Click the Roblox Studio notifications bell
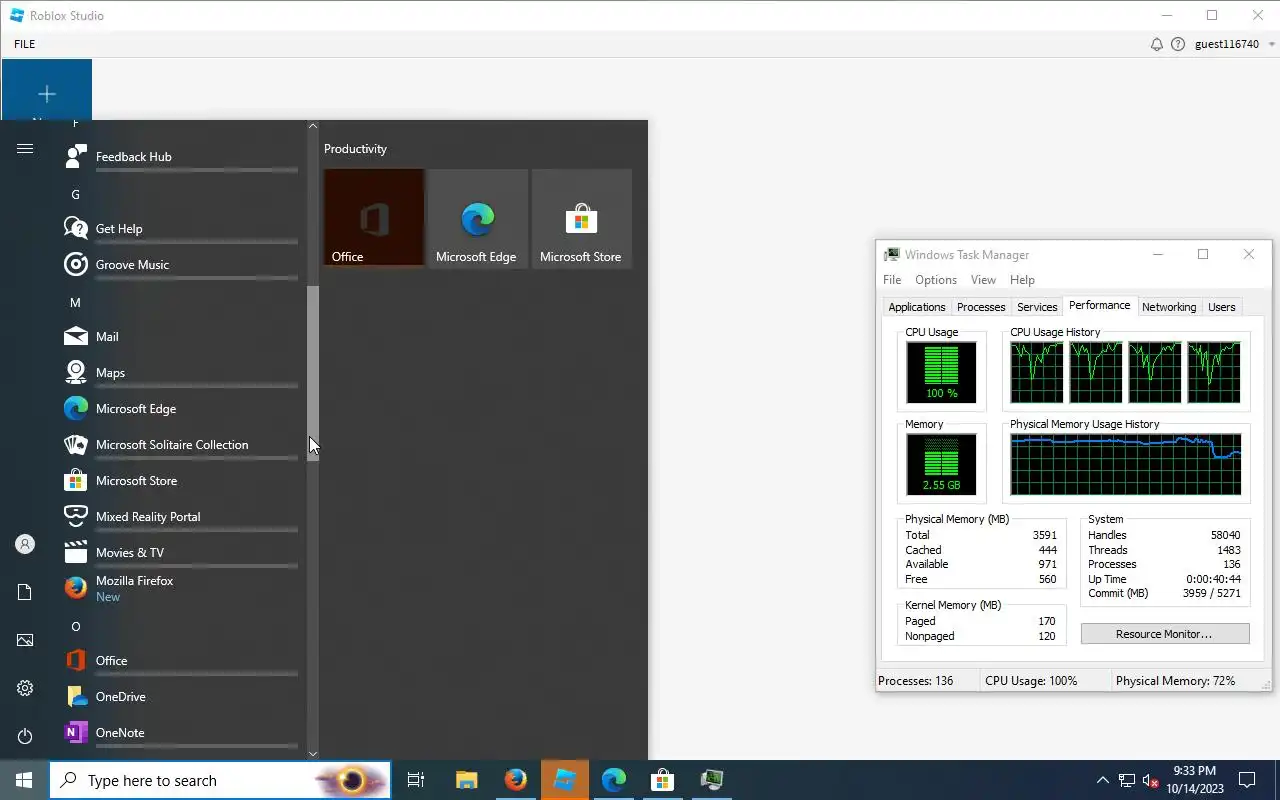This screenshot has width=1280, height=800. coord(1157,44)
